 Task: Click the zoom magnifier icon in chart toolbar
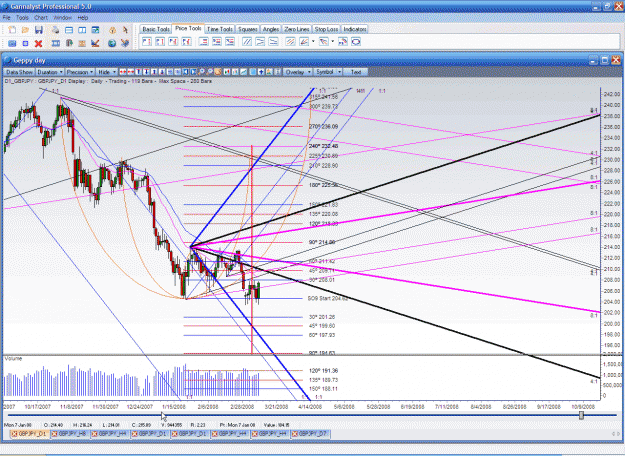(201, 72)
